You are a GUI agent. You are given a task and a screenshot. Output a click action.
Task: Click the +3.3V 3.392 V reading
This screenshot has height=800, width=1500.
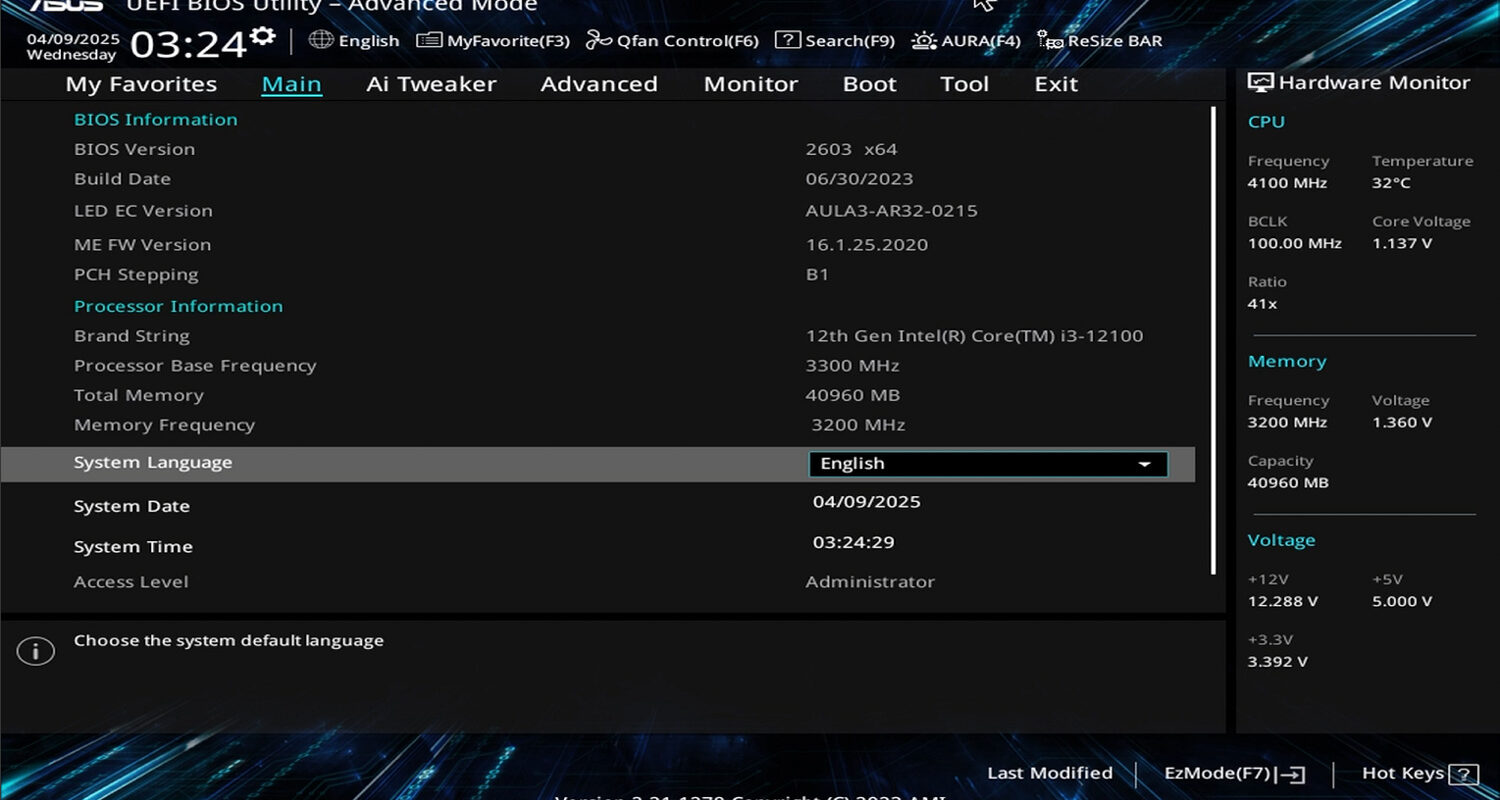(1277, 661)
